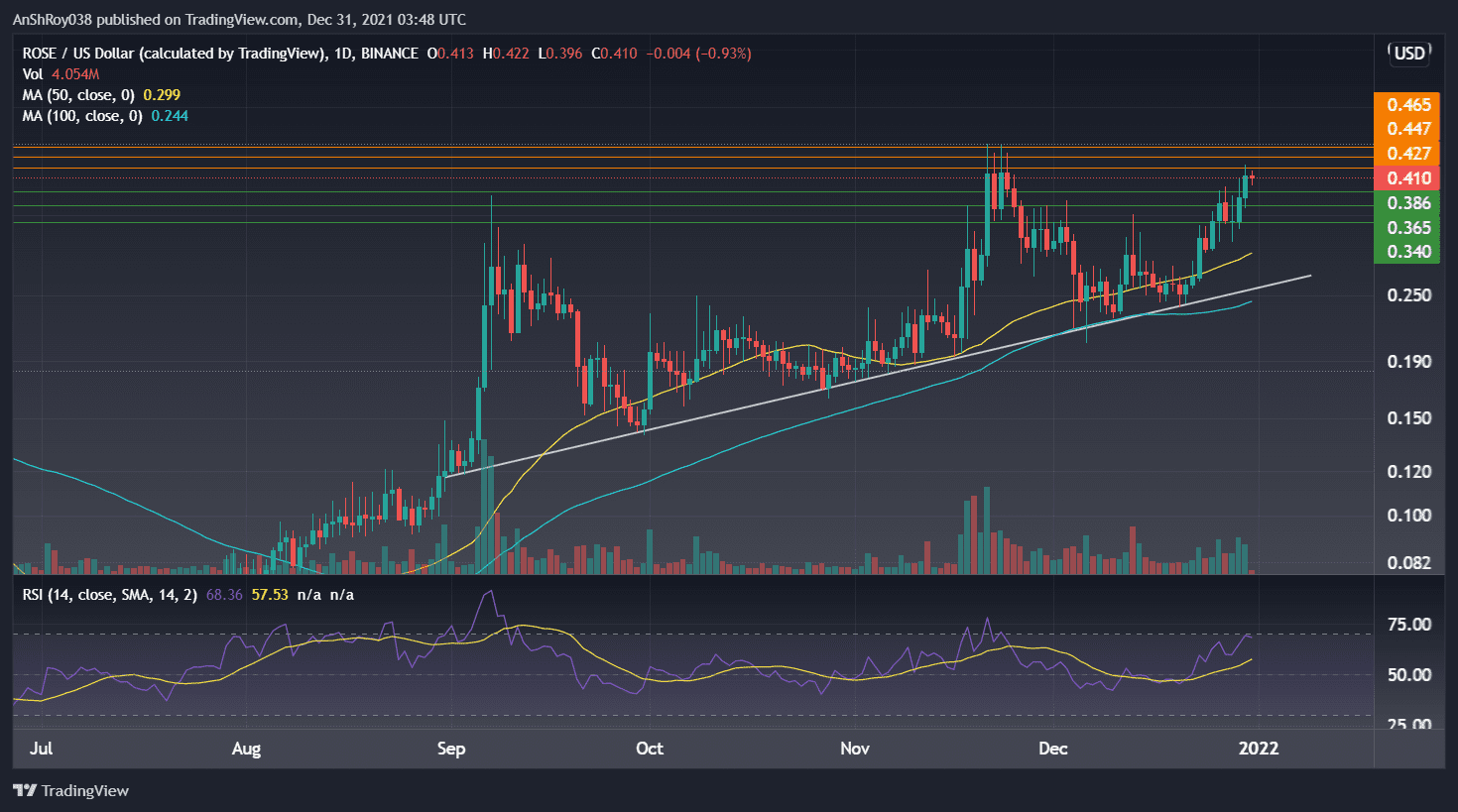Click the MA (50, close, 0) indicator legend

click(79, 94)
